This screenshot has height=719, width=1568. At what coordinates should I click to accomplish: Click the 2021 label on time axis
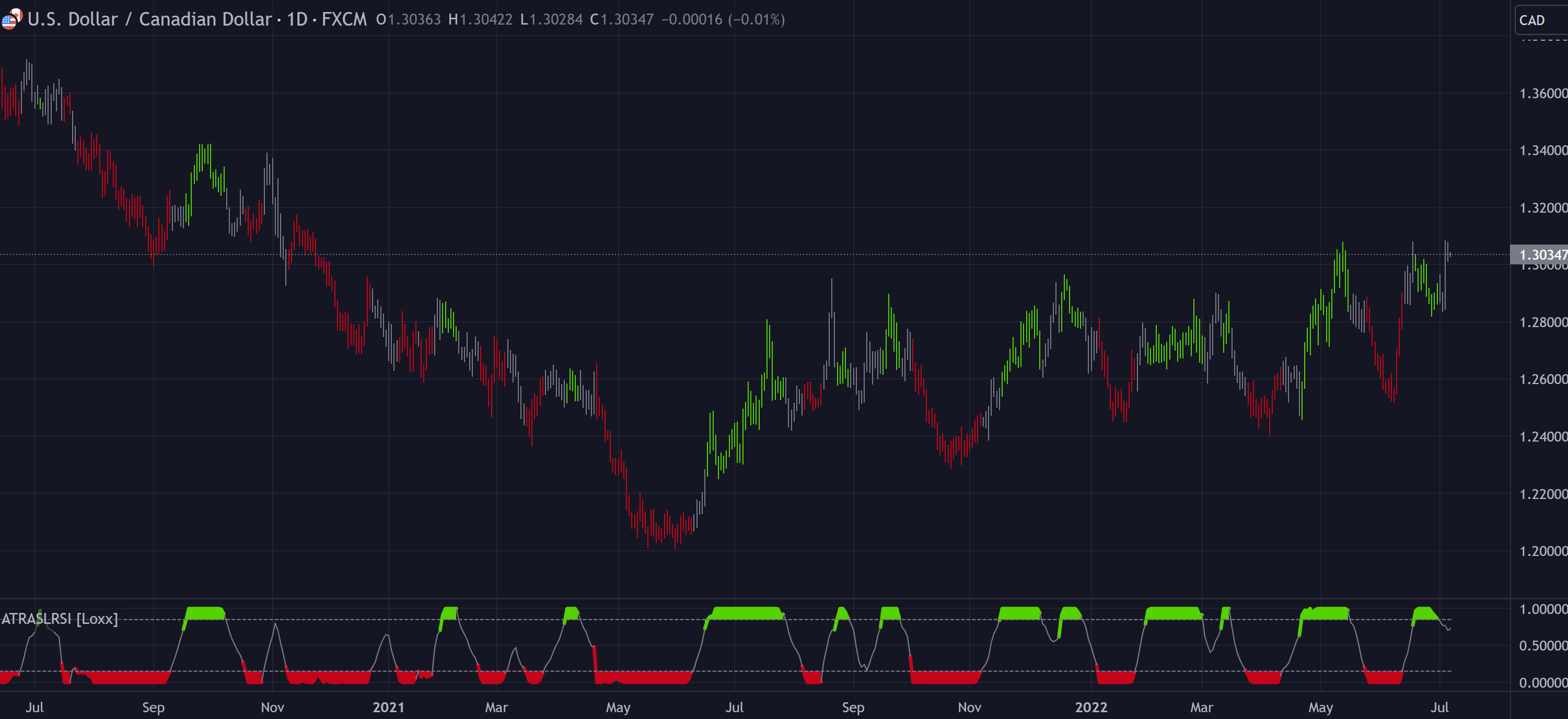tap(388, 707)
